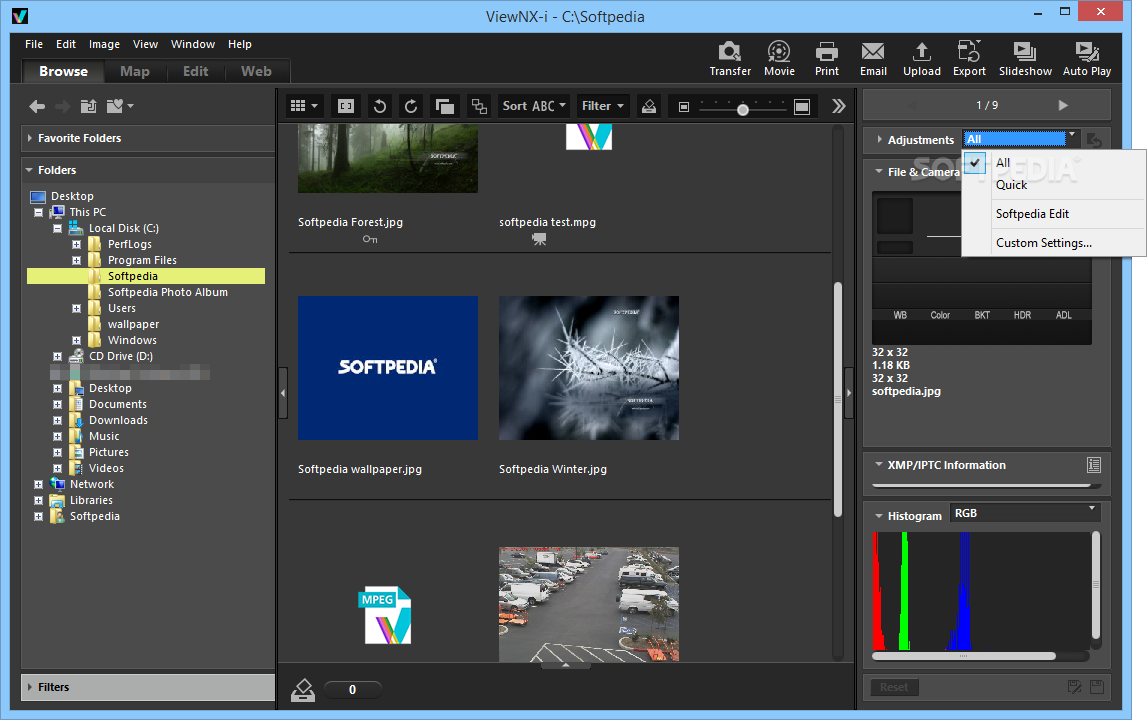Open the Filter dropdown
1147x720 pixels.
[x=603, y=106]
